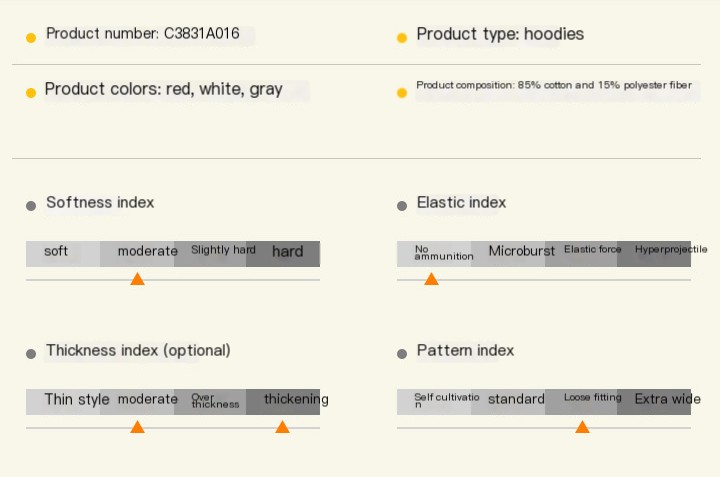Click the gray bullet beside Thickness index
The height and width of the screenshot is (477, 720).
pos(31,353)
